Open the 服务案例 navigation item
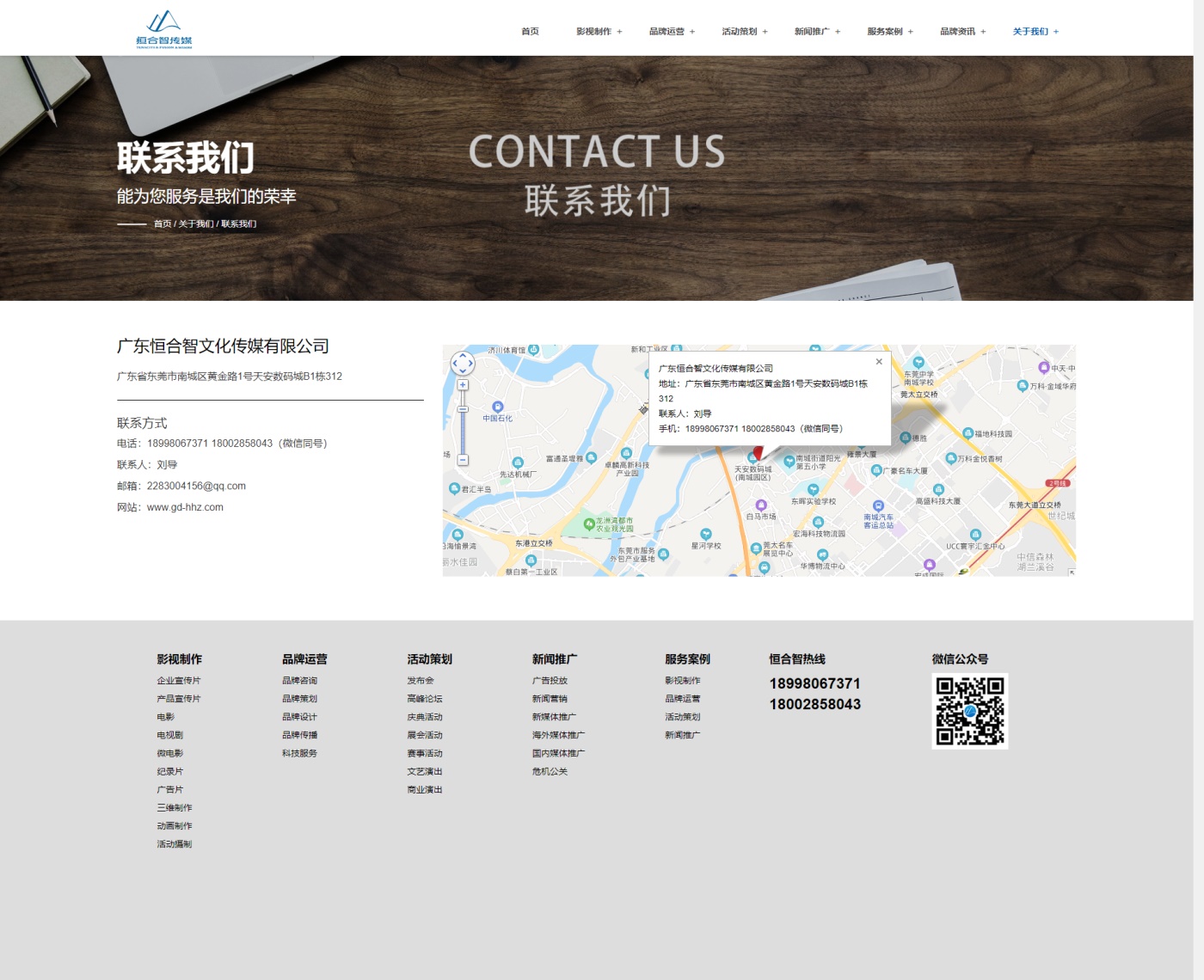Viewport: 1204px width, 980px height. pos(884,32)
